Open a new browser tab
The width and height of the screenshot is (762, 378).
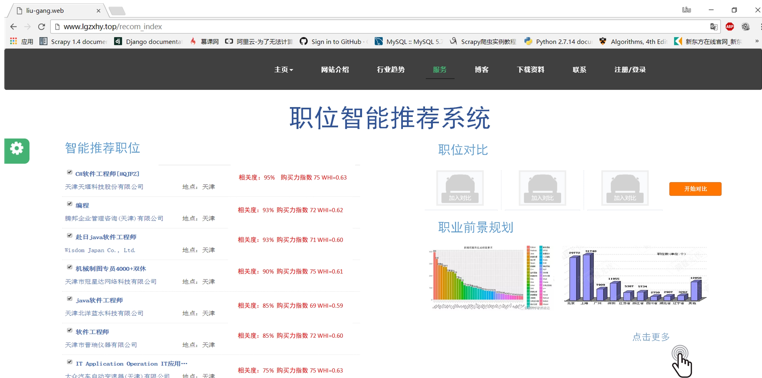point(117,11)
